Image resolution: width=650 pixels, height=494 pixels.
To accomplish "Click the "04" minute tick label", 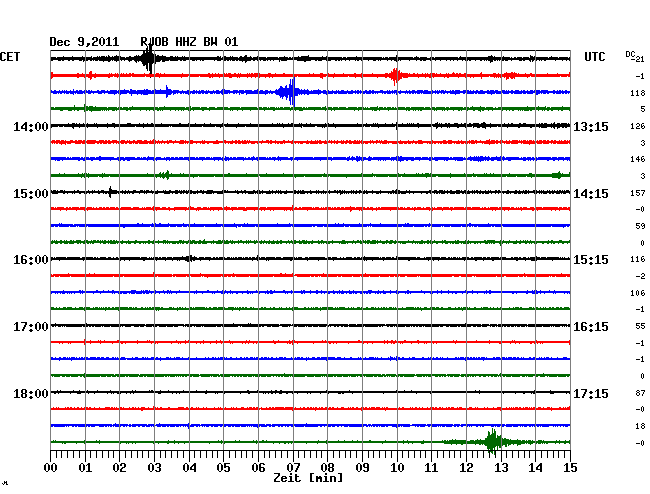I will point(189,468).
